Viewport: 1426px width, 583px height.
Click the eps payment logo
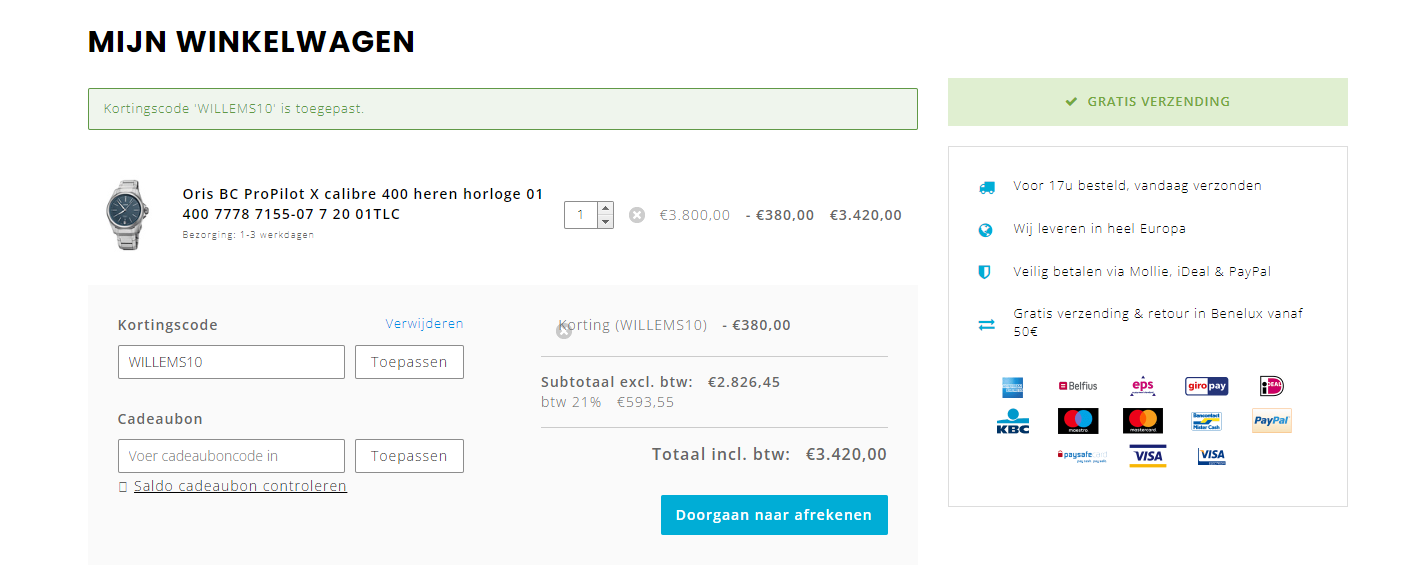tap(1143, 386)
